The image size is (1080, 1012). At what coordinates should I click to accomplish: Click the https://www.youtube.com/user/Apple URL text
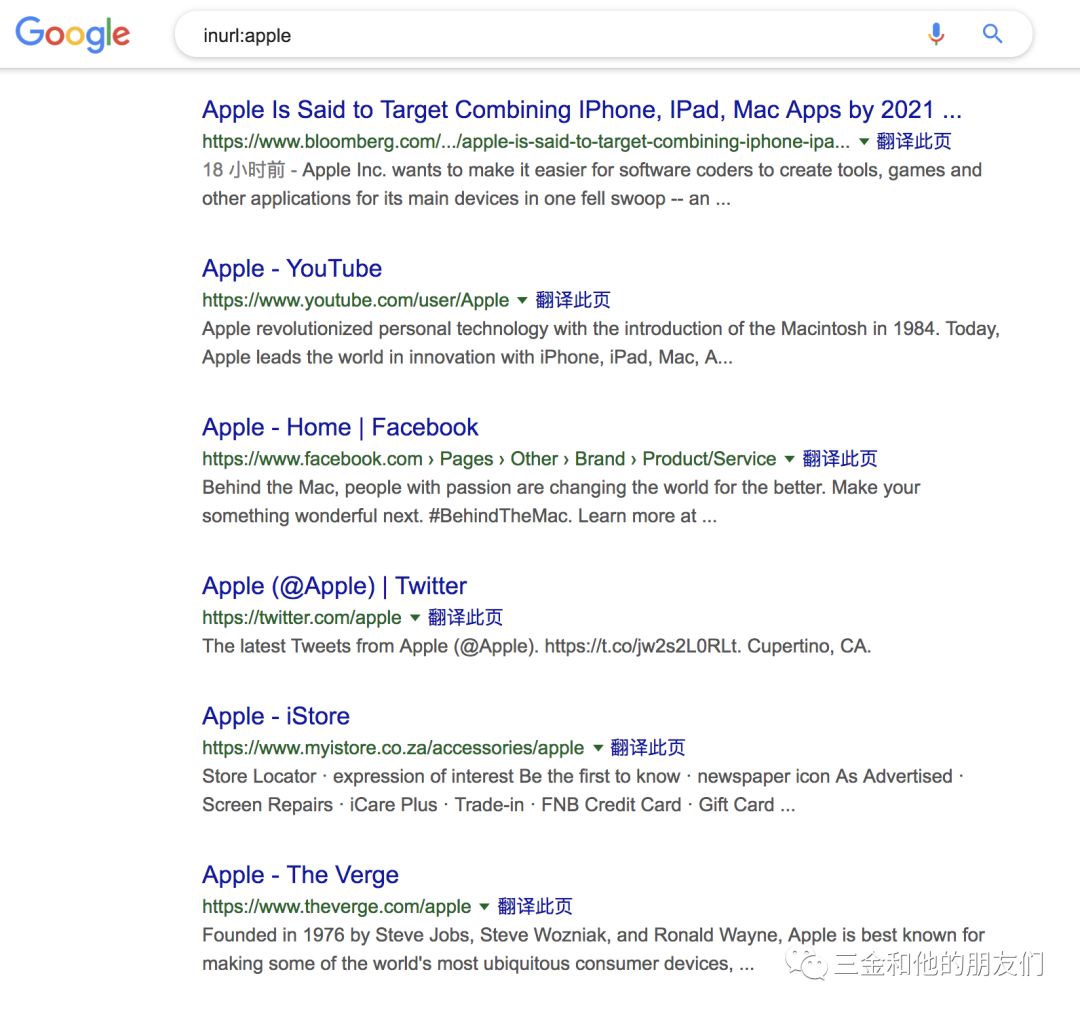(x=355, y=300)
